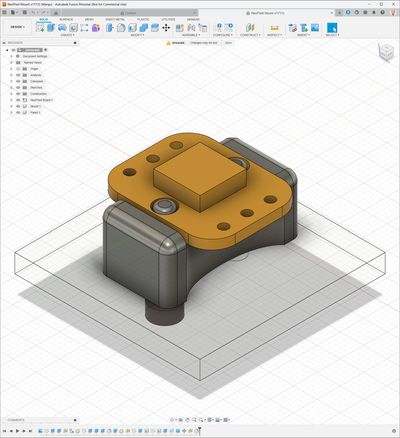Open the Design workspace dropdown
The height and width of the screenshot is (438, 400).
[18, 27]
